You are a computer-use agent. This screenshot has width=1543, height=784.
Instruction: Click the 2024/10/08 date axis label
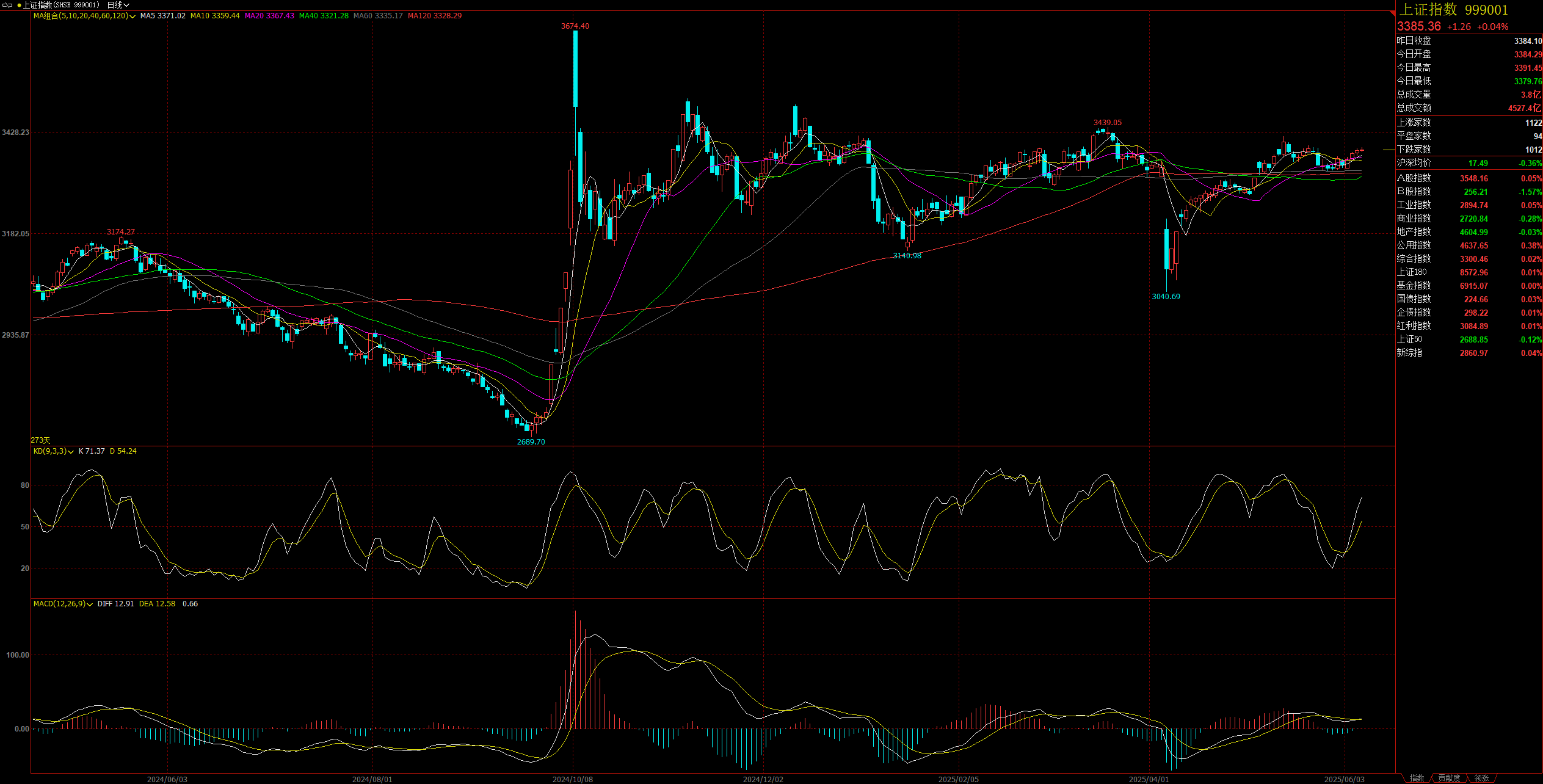pos(572,780)
